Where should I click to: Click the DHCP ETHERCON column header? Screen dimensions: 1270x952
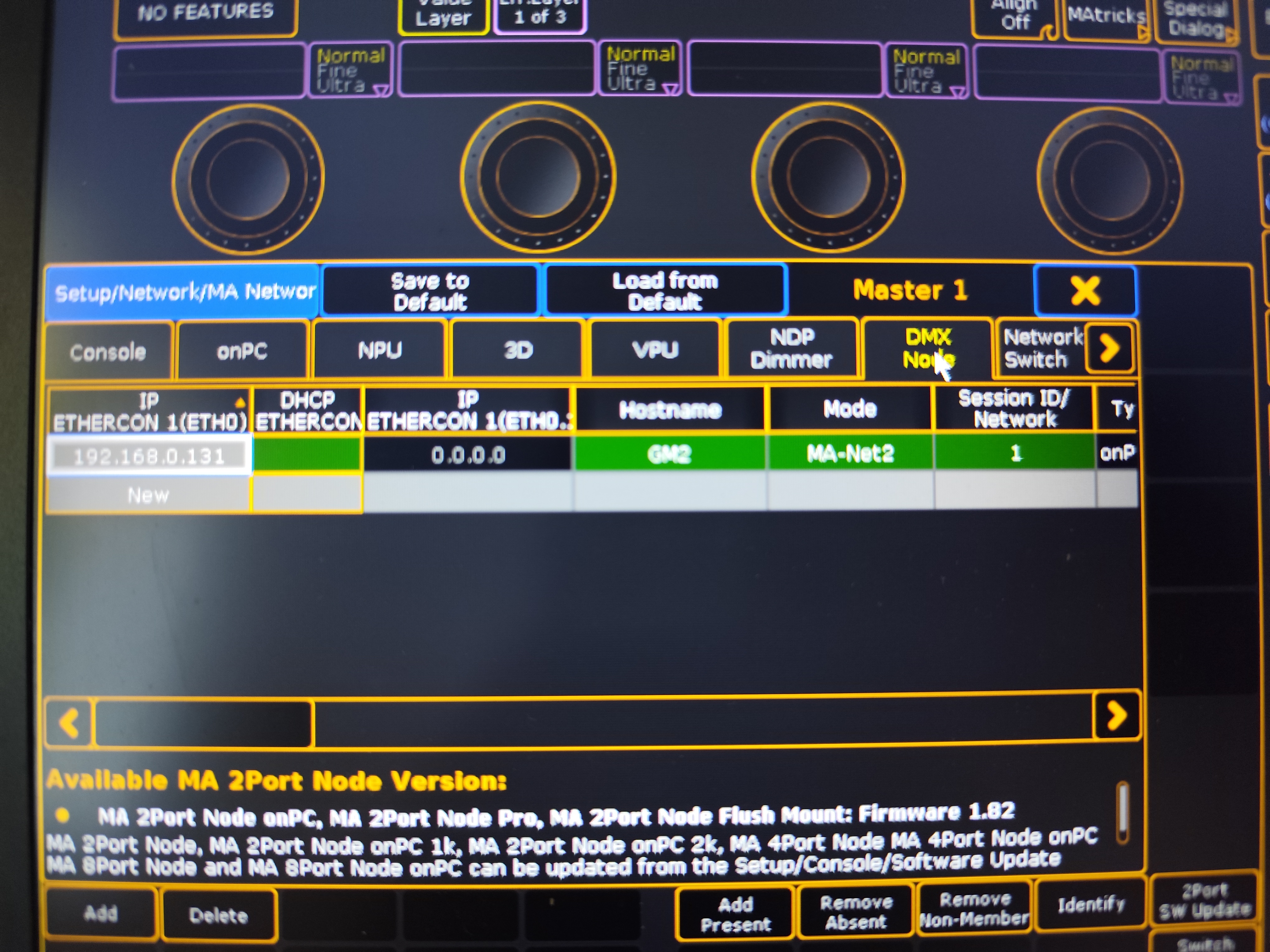pos(307,410)
